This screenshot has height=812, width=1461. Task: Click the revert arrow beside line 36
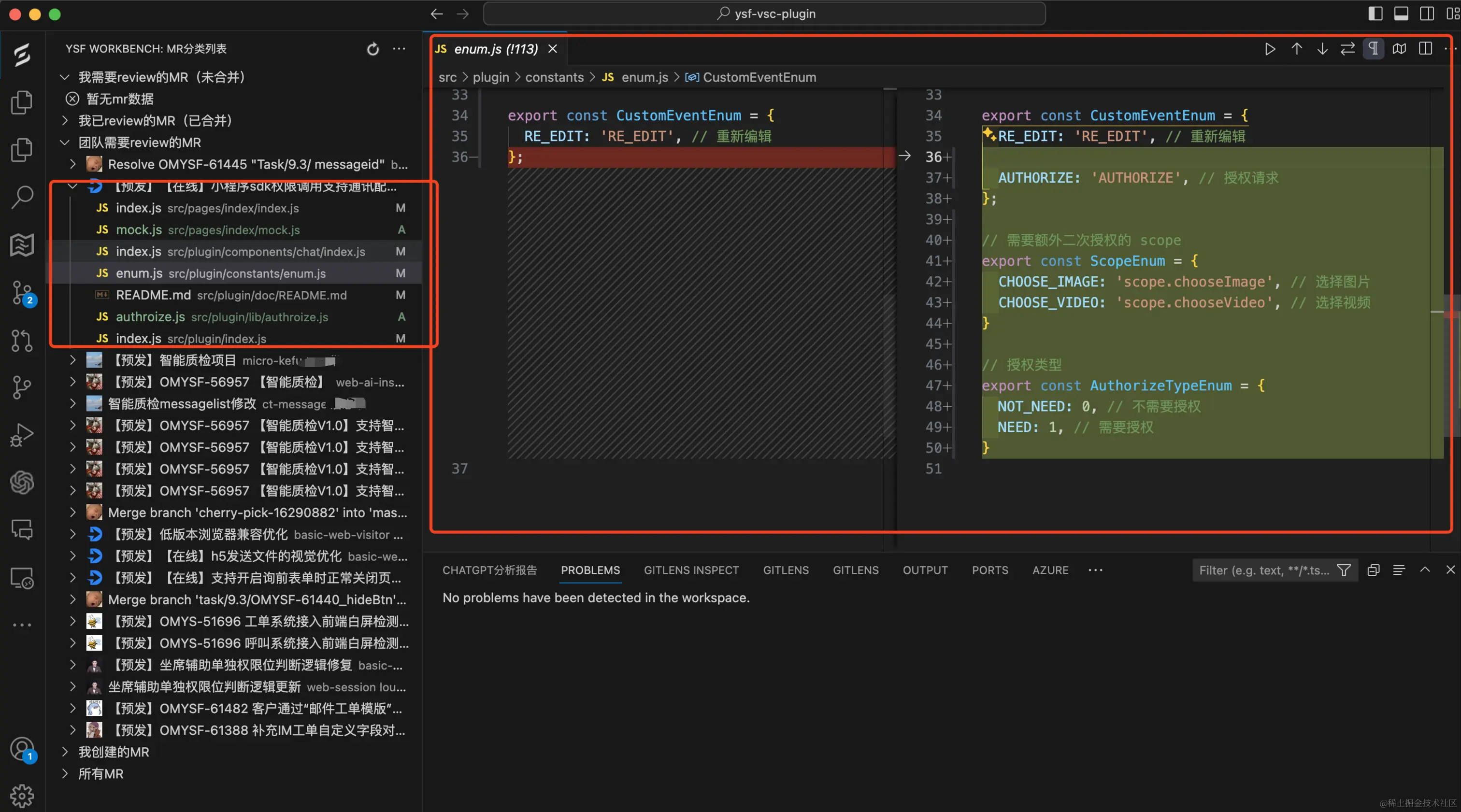[x=904, y=156]
